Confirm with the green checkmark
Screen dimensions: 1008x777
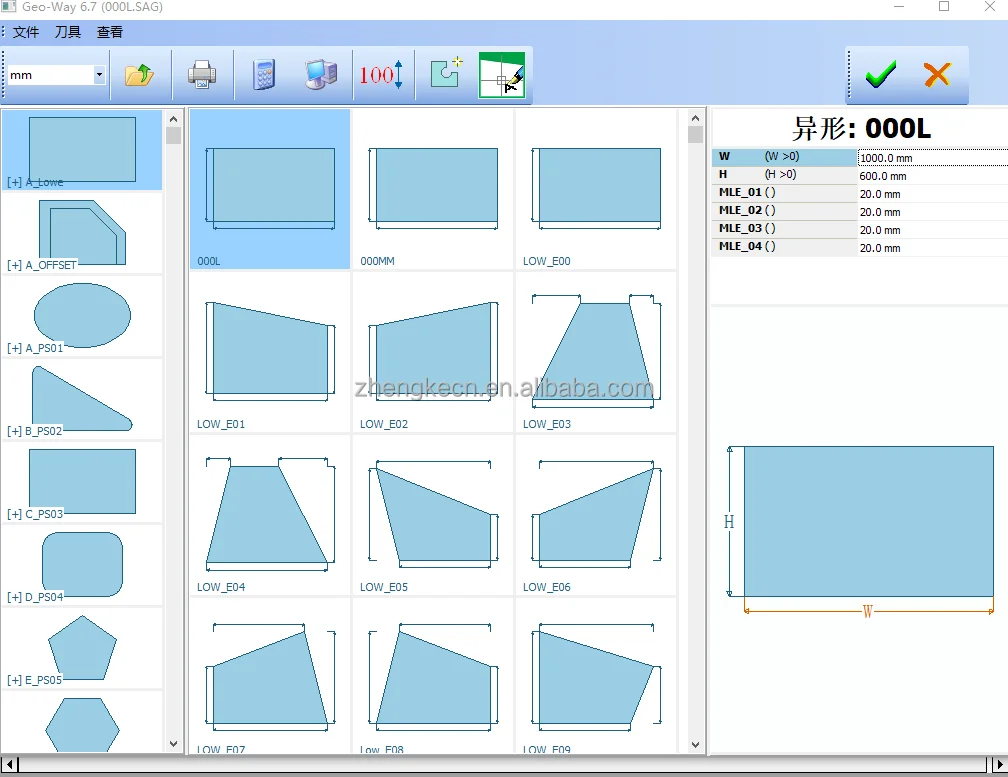click(x=880, y=75)
